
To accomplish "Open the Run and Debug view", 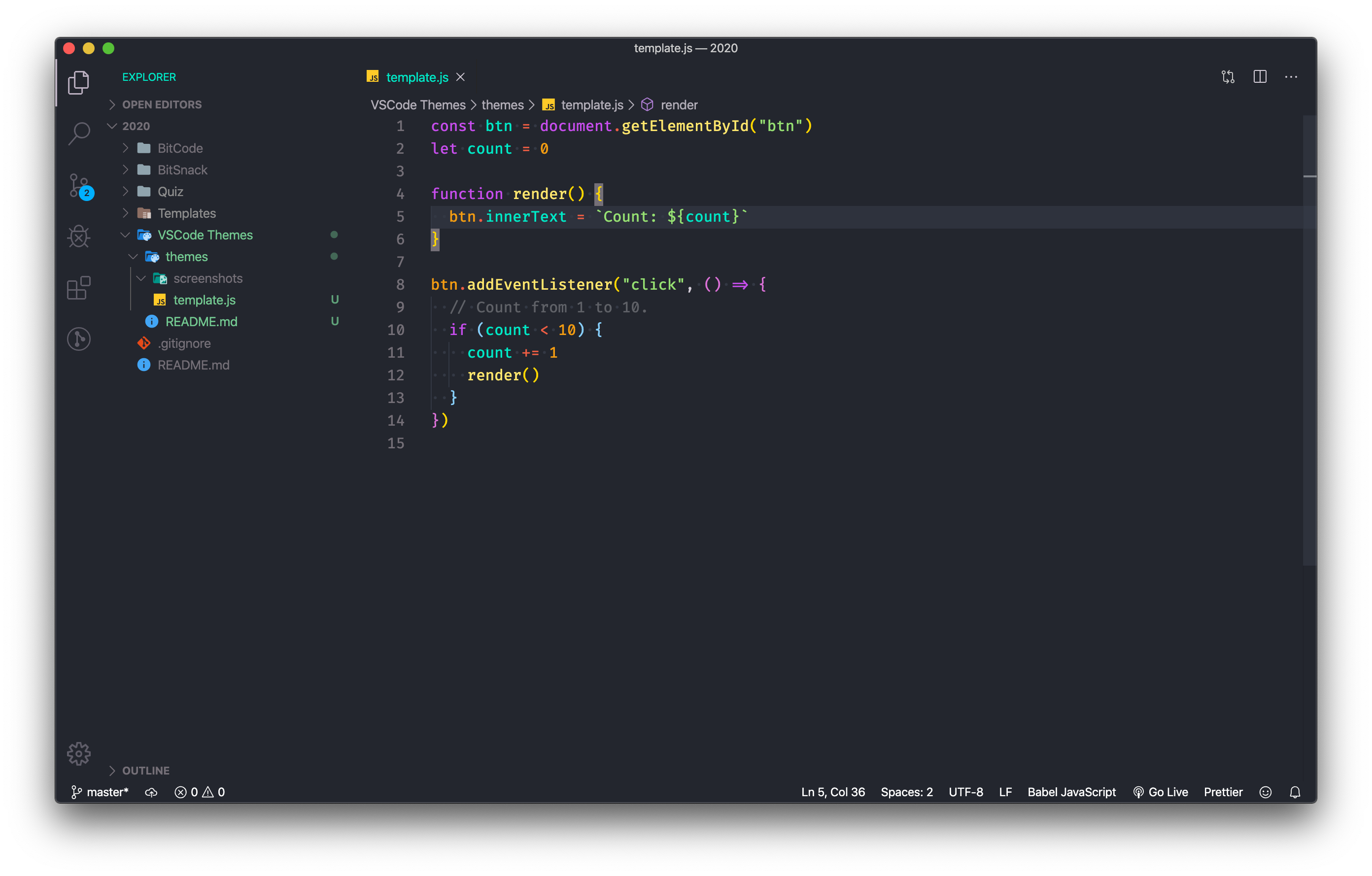I will (x=79, y=236).
